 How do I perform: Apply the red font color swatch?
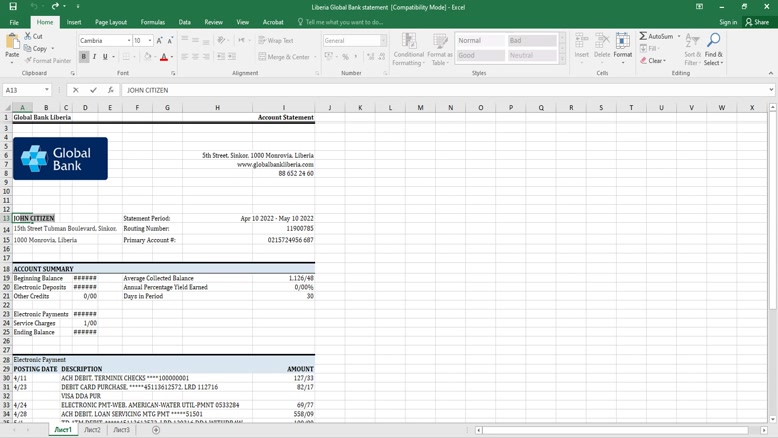164,57
